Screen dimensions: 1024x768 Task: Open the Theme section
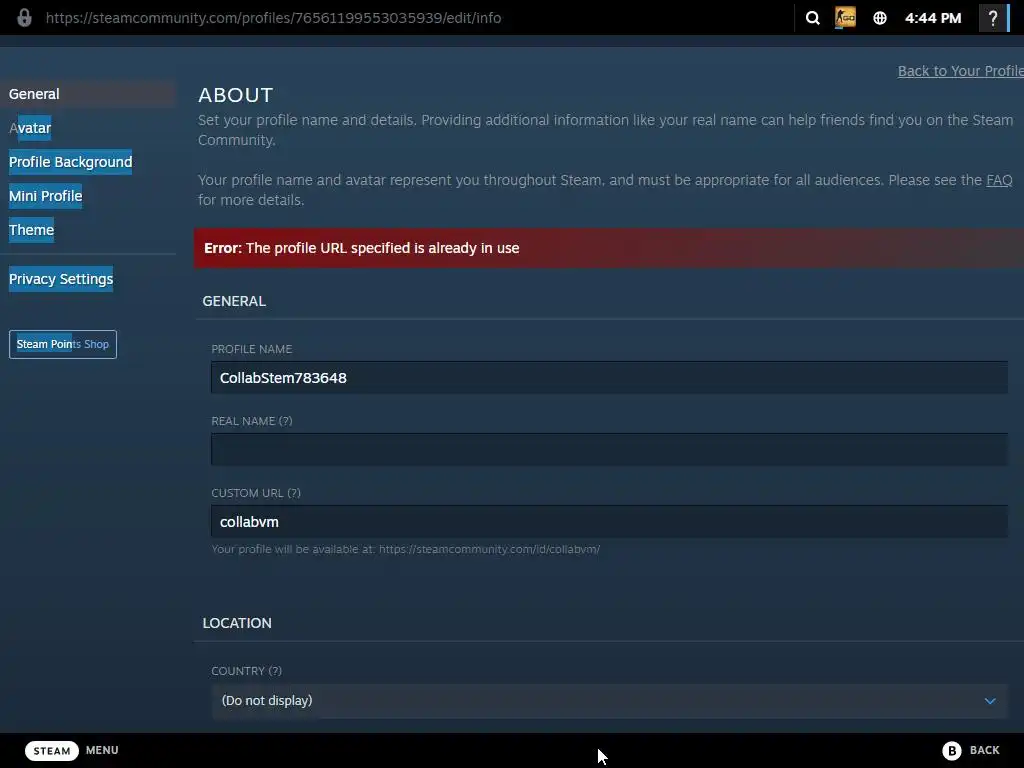pos(31,230)
